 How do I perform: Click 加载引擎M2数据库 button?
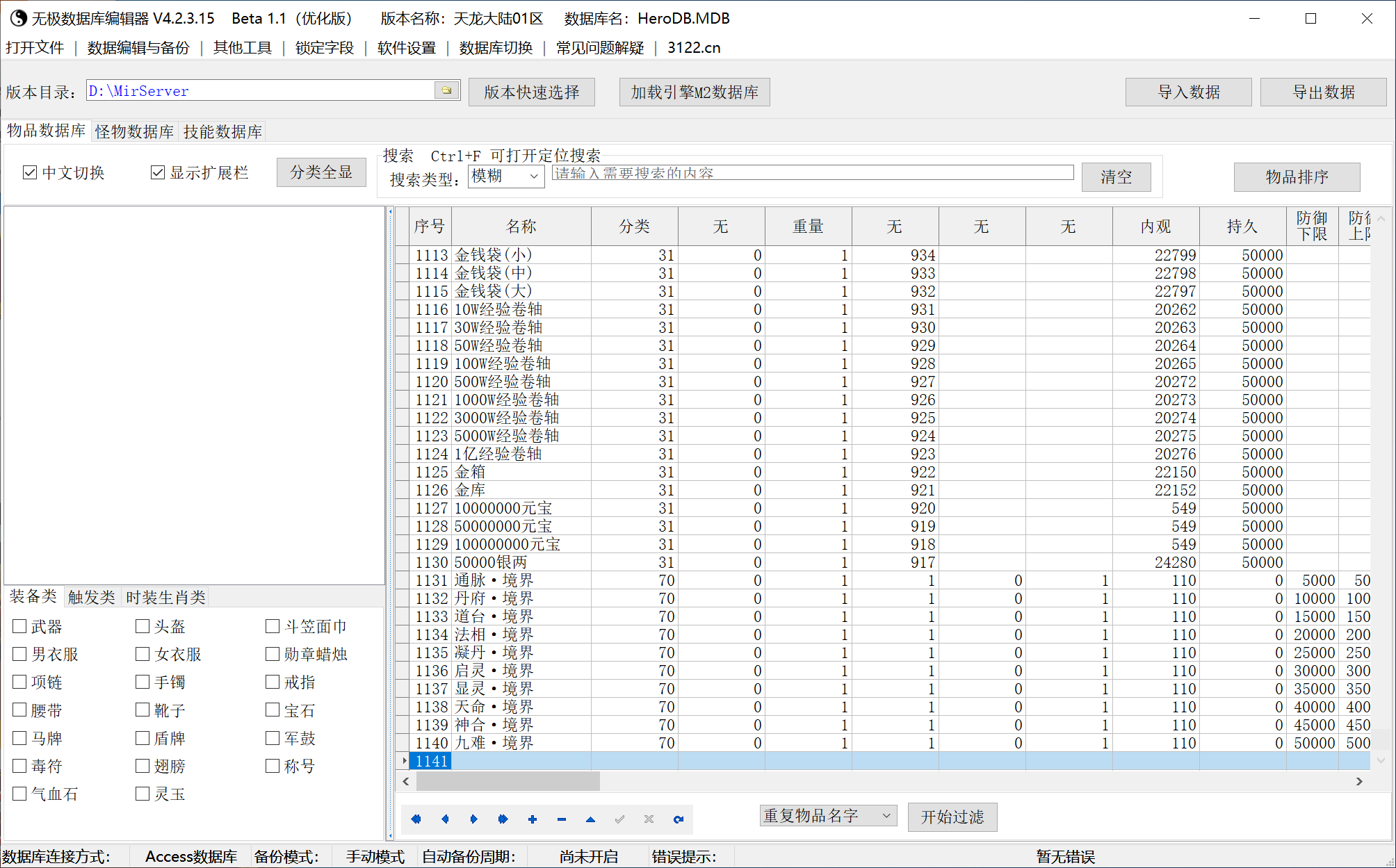(x=695, y=92)
